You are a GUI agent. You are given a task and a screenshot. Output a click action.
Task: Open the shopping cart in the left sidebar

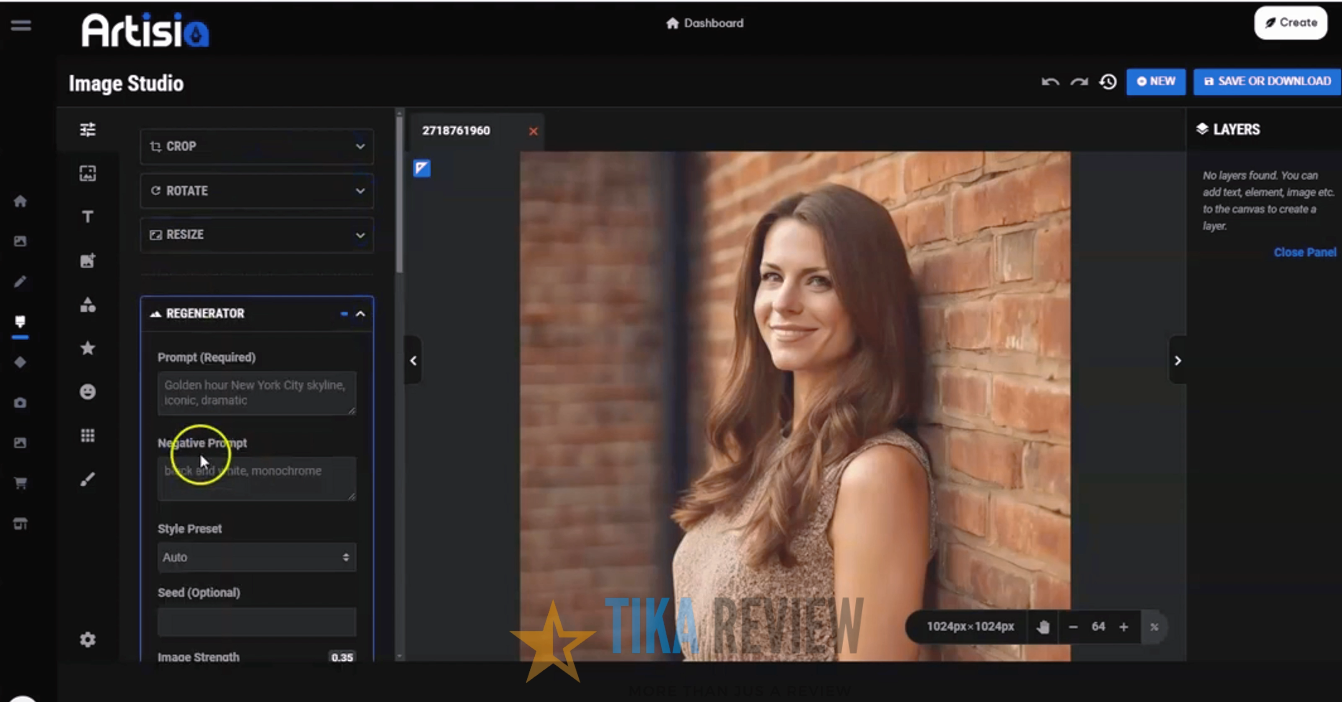tap(20, 482)
